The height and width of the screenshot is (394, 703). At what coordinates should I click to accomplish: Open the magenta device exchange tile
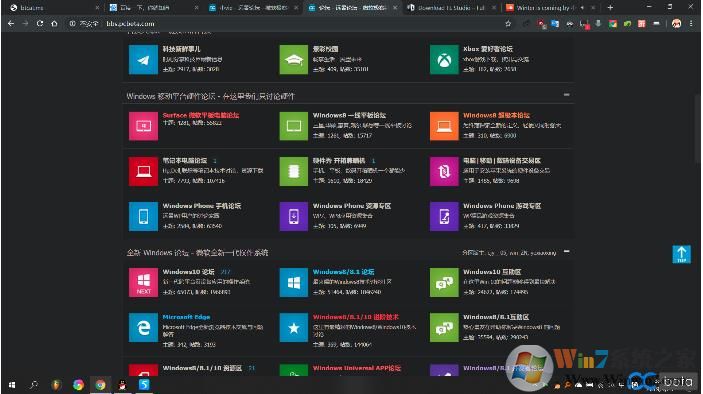click(444, 171)
